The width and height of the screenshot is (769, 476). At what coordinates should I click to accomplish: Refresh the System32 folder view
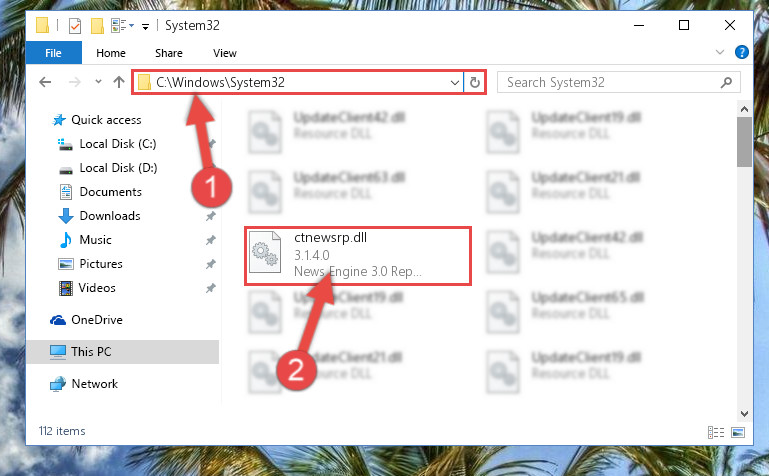coord(474,82)
